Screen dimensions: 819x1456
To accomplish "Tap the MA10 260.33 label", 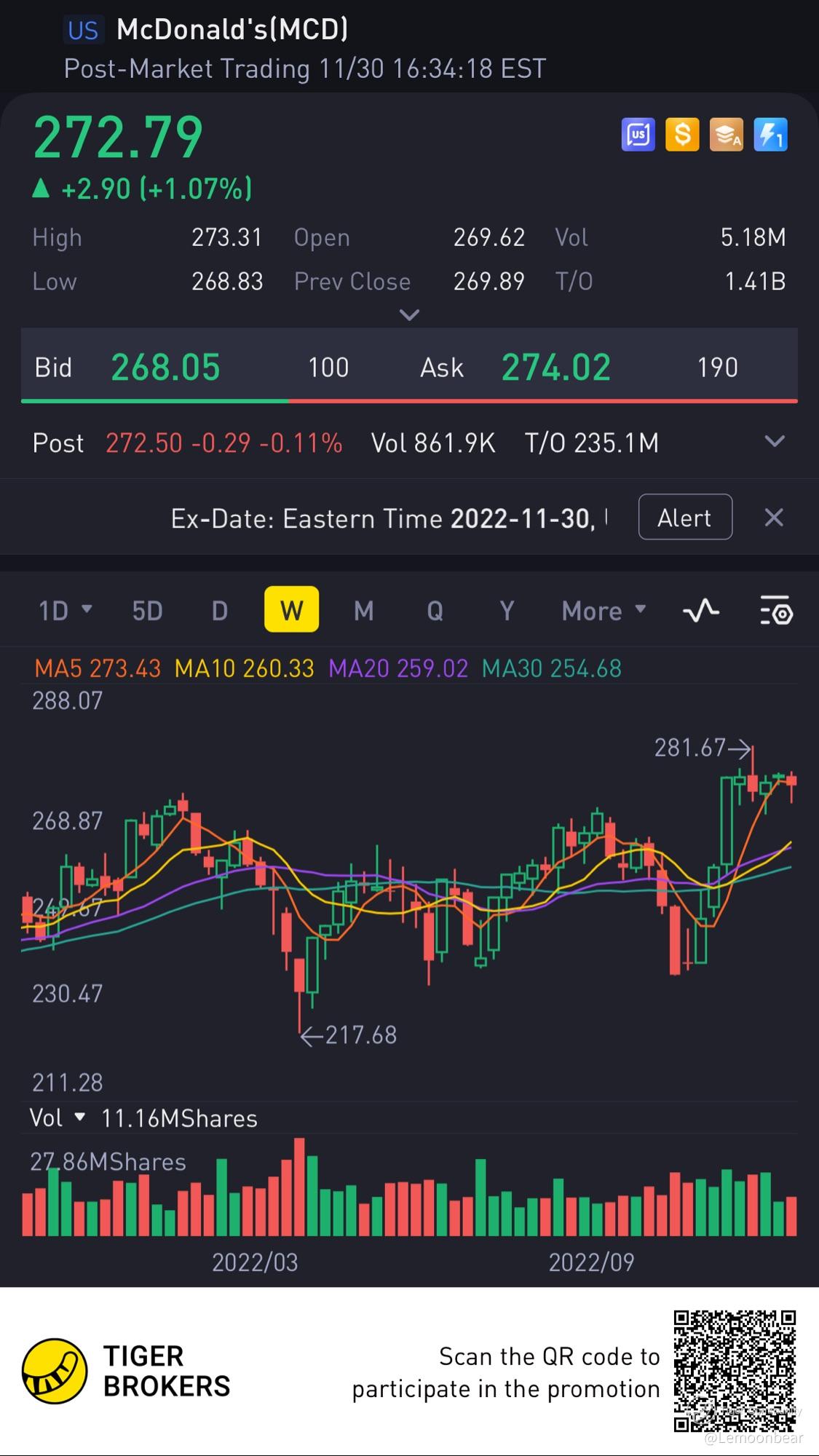I will click(244, 668).
